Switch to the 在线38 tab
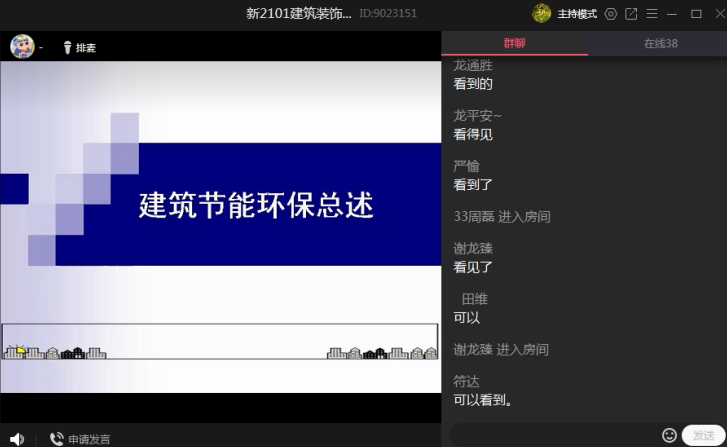Image resolution: width=727 pixels, height=447 pixels. [660, 44]
